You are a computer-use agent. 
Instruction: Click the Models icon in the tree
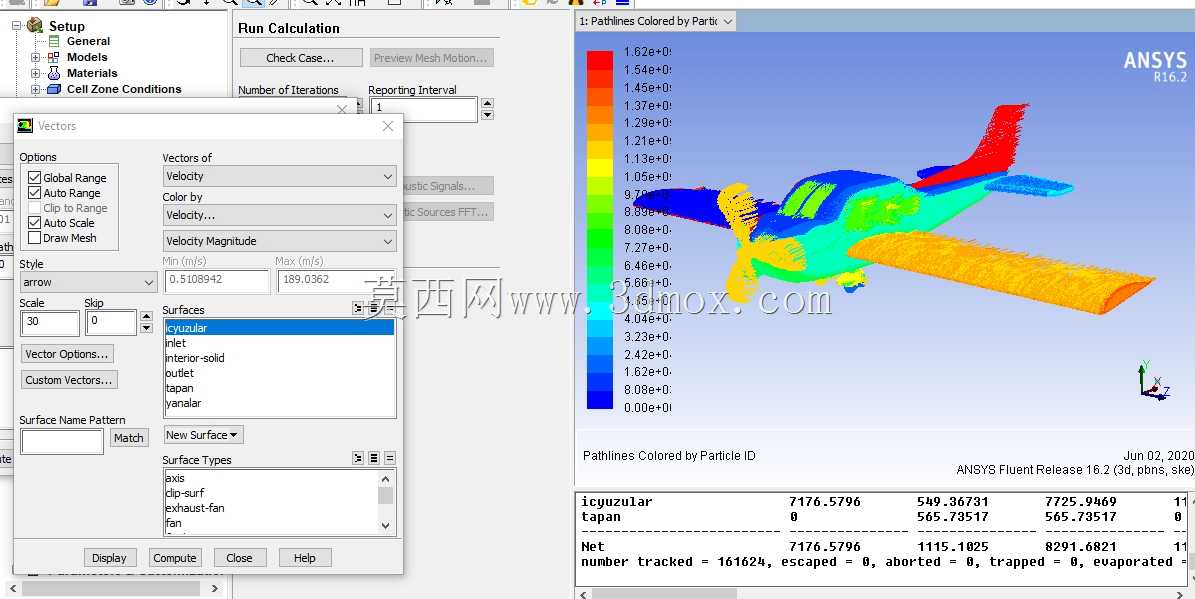point(53,57)
